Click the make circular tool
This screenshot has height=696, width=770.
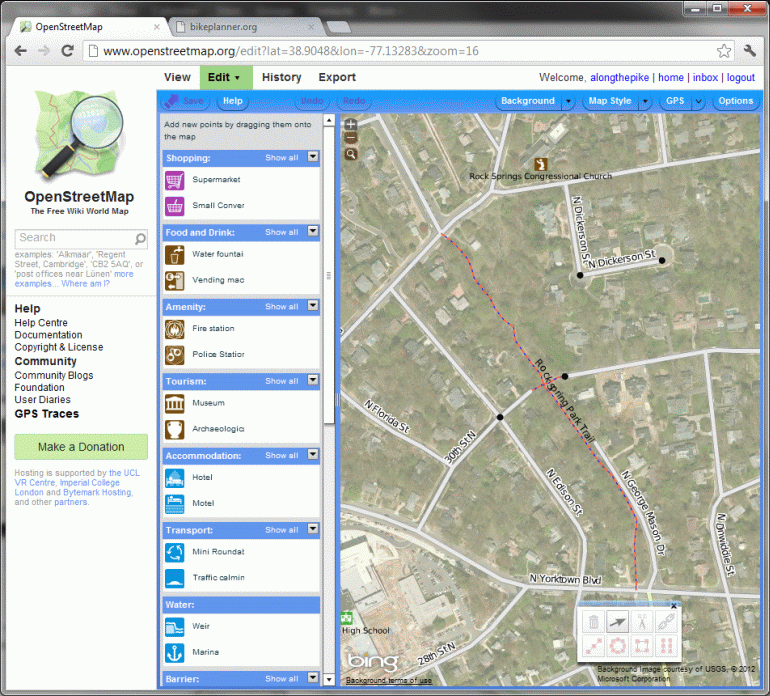[617, 645]
